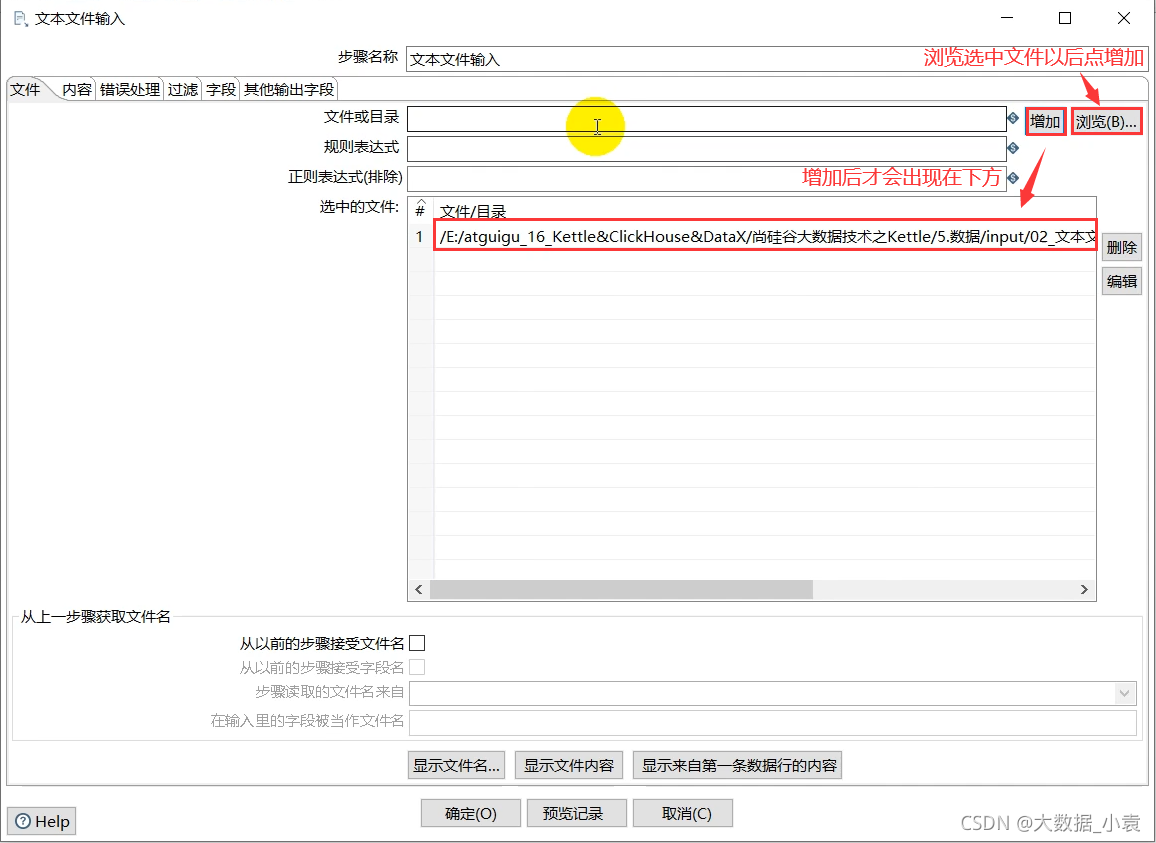Click the 文本文件输入 window title icon
This screenshot has height=843, width=1156.
[x=21, y=18]
